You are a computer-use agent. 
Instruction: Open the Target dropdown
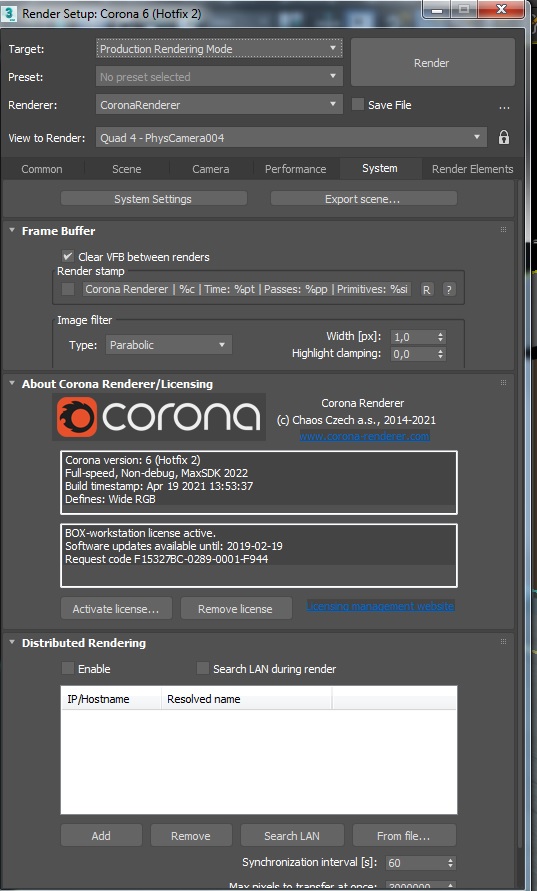pyautogui.click(x=219, y=49)
